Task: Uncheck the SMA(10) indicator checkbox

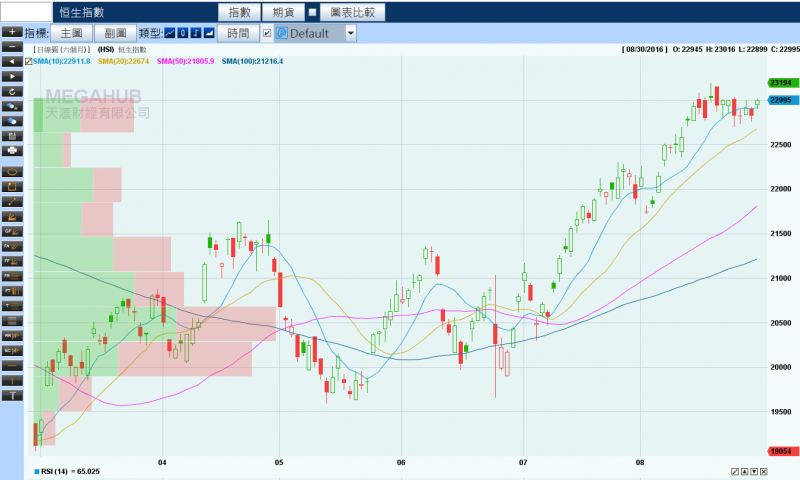Action: (29, 61)
